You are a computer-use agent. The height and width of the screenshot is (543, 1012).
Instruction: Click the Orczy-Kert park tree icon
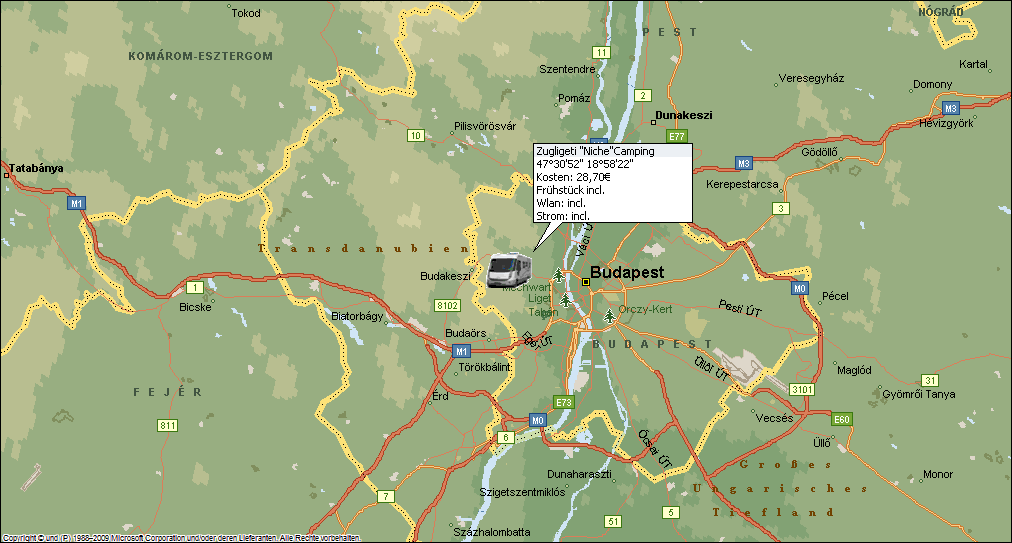(609, 316)
